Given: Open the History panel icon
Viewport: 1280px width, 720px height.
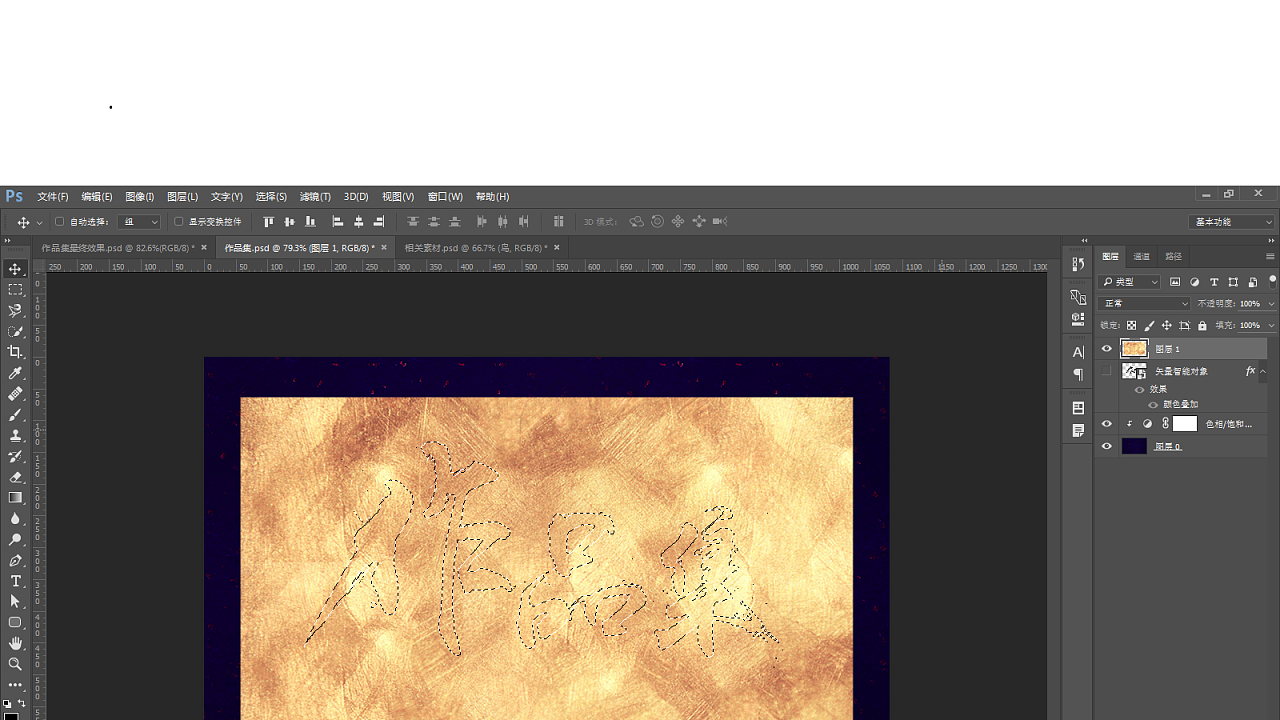Looking at the screenshot, I should point(1078,264).
